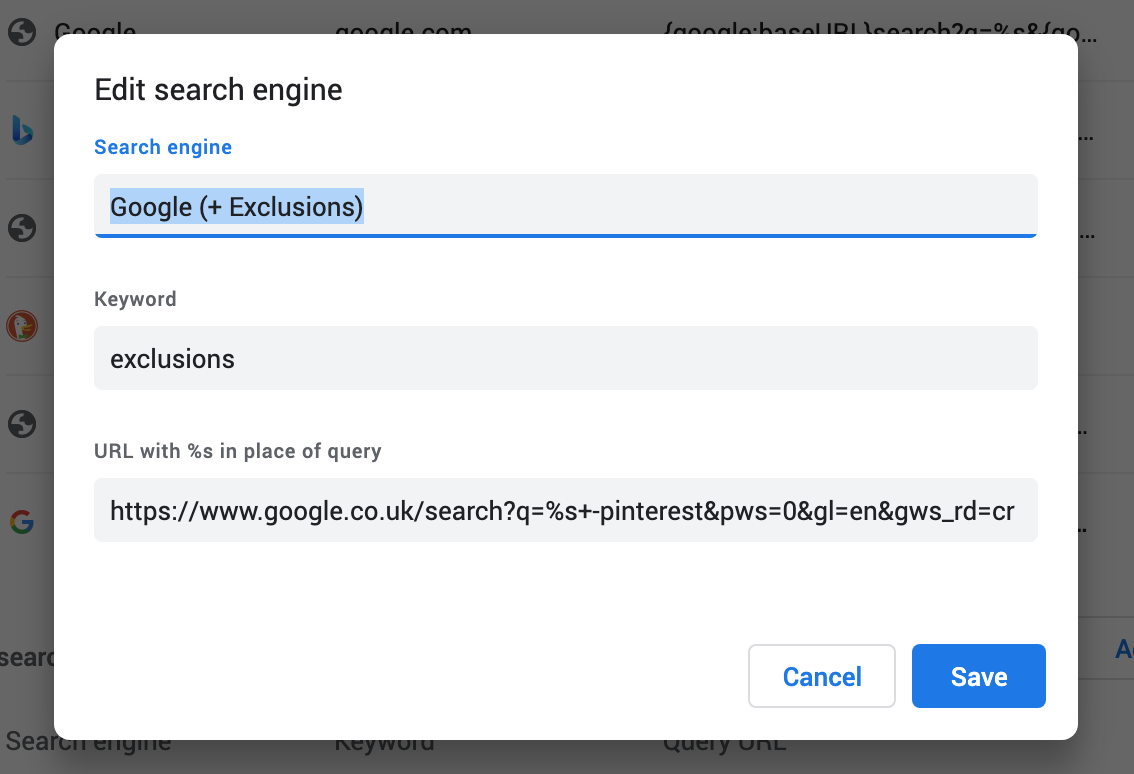Click the Google entry row at the top
Viewport: 1134px width, 774px height.
click(97, 31)
